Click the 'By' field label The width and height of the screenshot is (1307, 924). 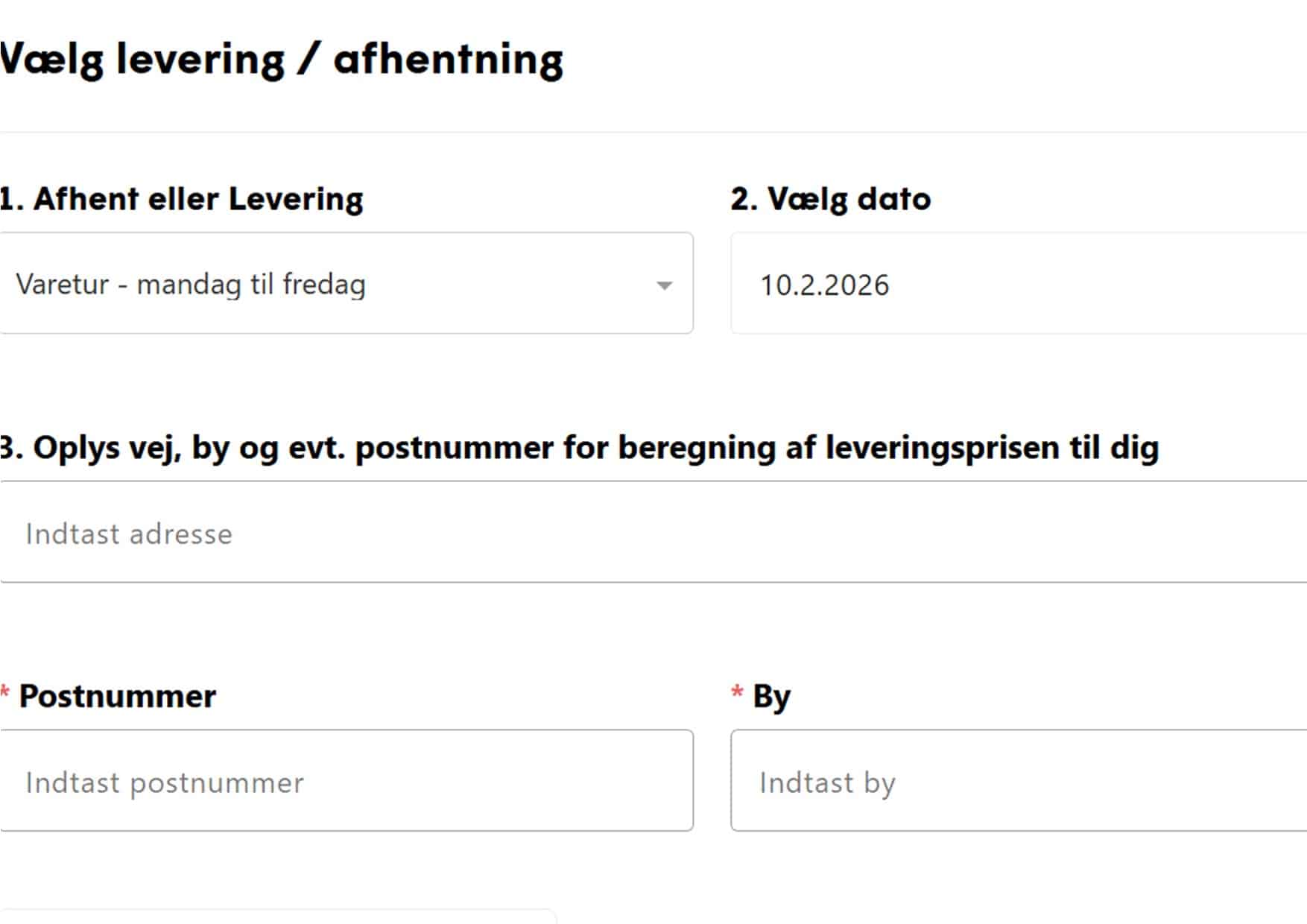coord(771,697)
